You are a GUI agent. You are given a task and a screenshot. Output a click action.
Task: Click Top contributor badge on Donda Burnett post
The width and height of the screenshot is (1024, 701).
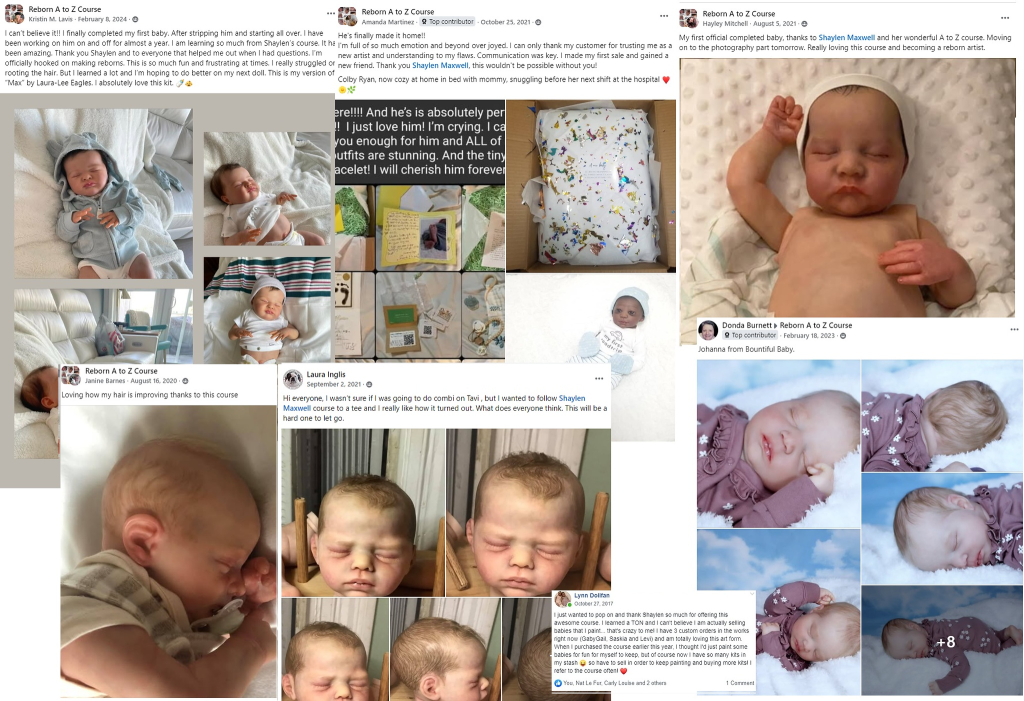(750, 335)
